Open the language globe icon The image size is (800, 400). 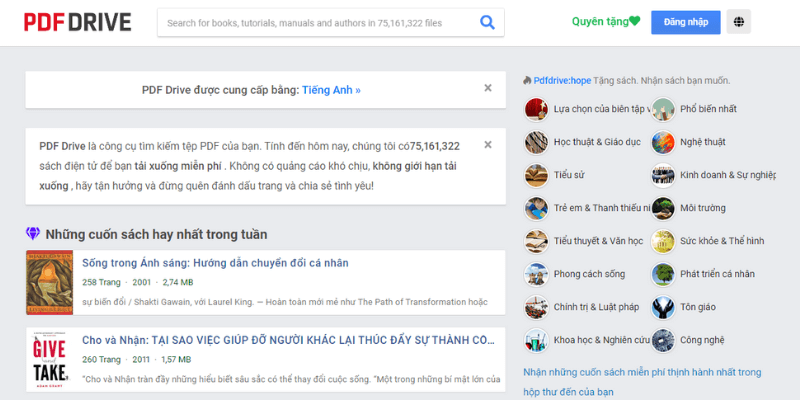point(738,22)
